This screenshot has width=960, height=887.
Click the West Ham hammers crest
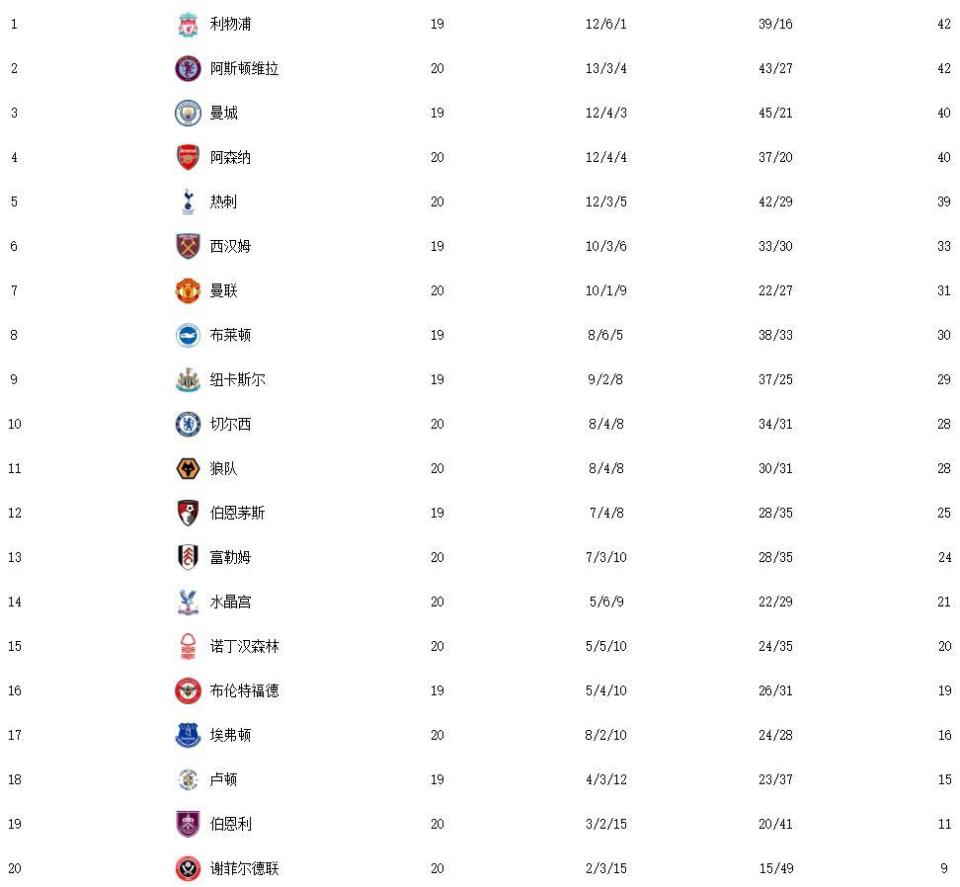point(188,246)
